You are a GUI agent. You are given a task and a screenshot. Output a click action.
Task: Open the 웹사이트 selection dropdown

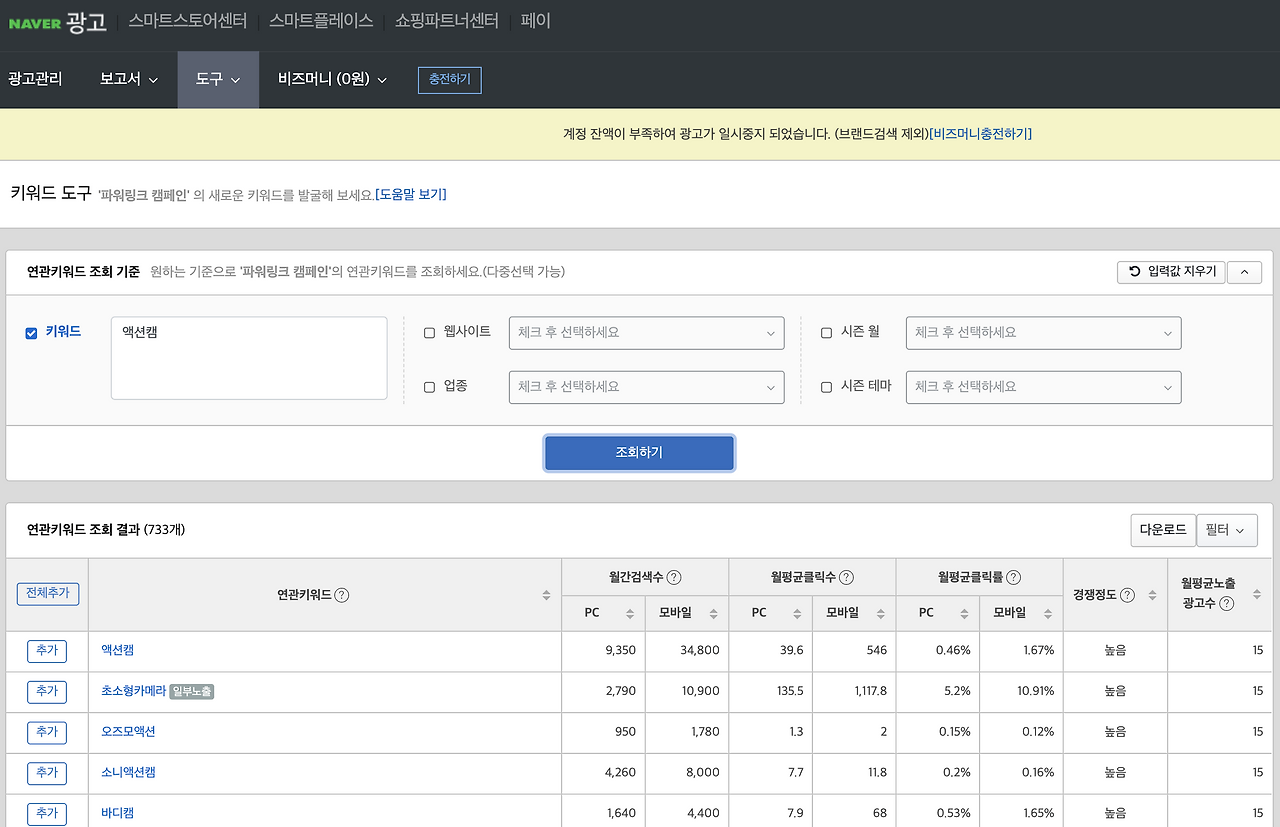pyautogui.click(x=646, y=333)
